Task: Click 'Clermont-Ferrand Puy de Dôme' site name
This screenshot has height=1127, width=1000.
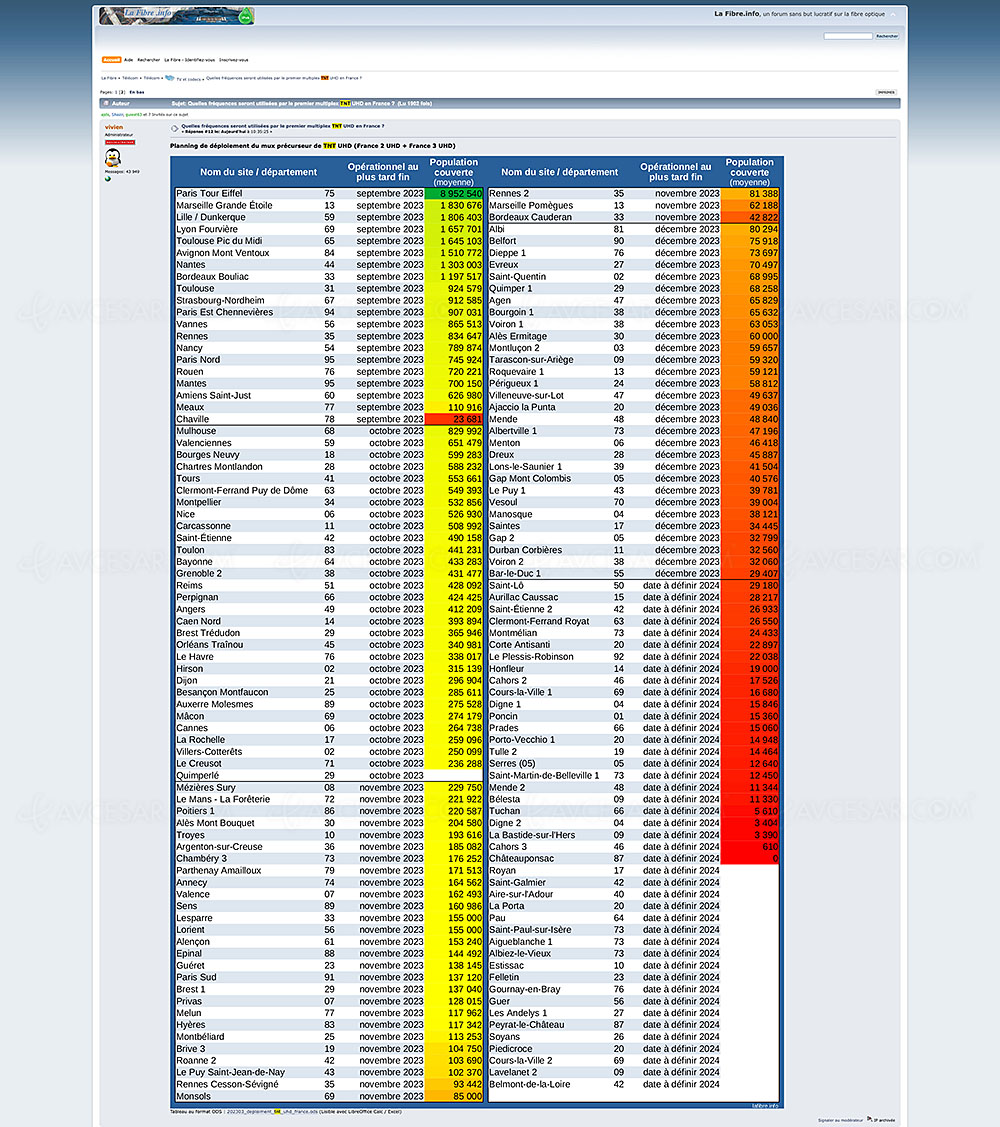Action: point(242,490)
